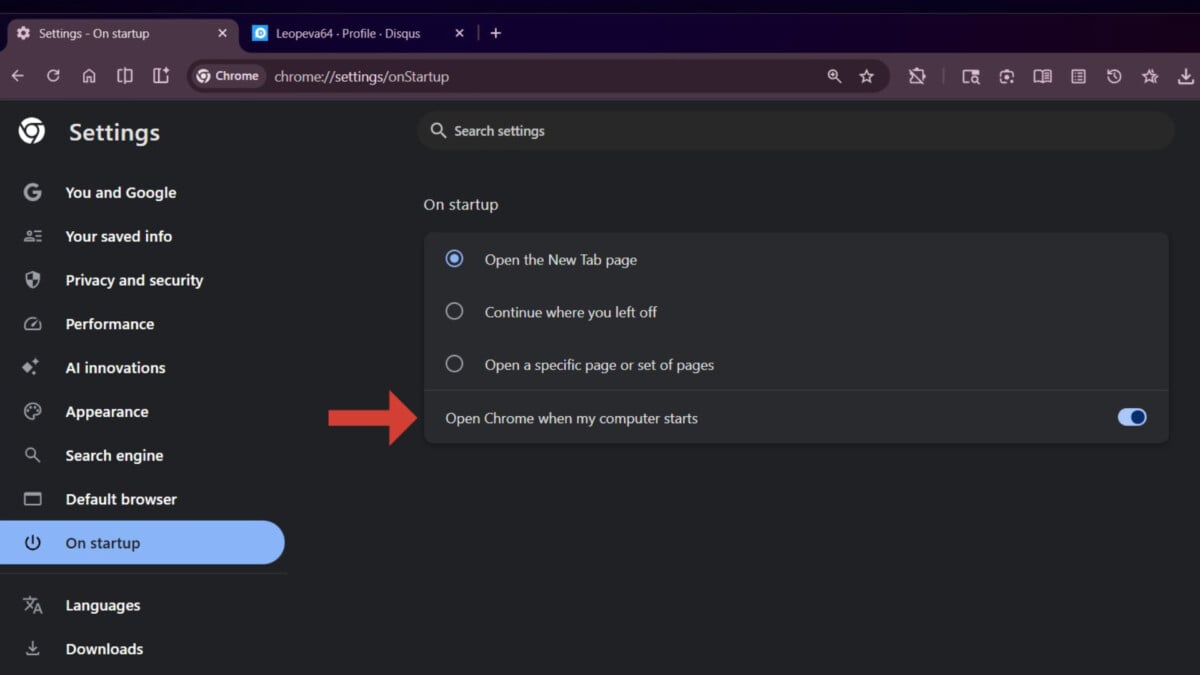Image resolution: width=1200 pixels, height=675 pixels.
Task: Bookmark this page with the star
Action: tap(867, 76)
